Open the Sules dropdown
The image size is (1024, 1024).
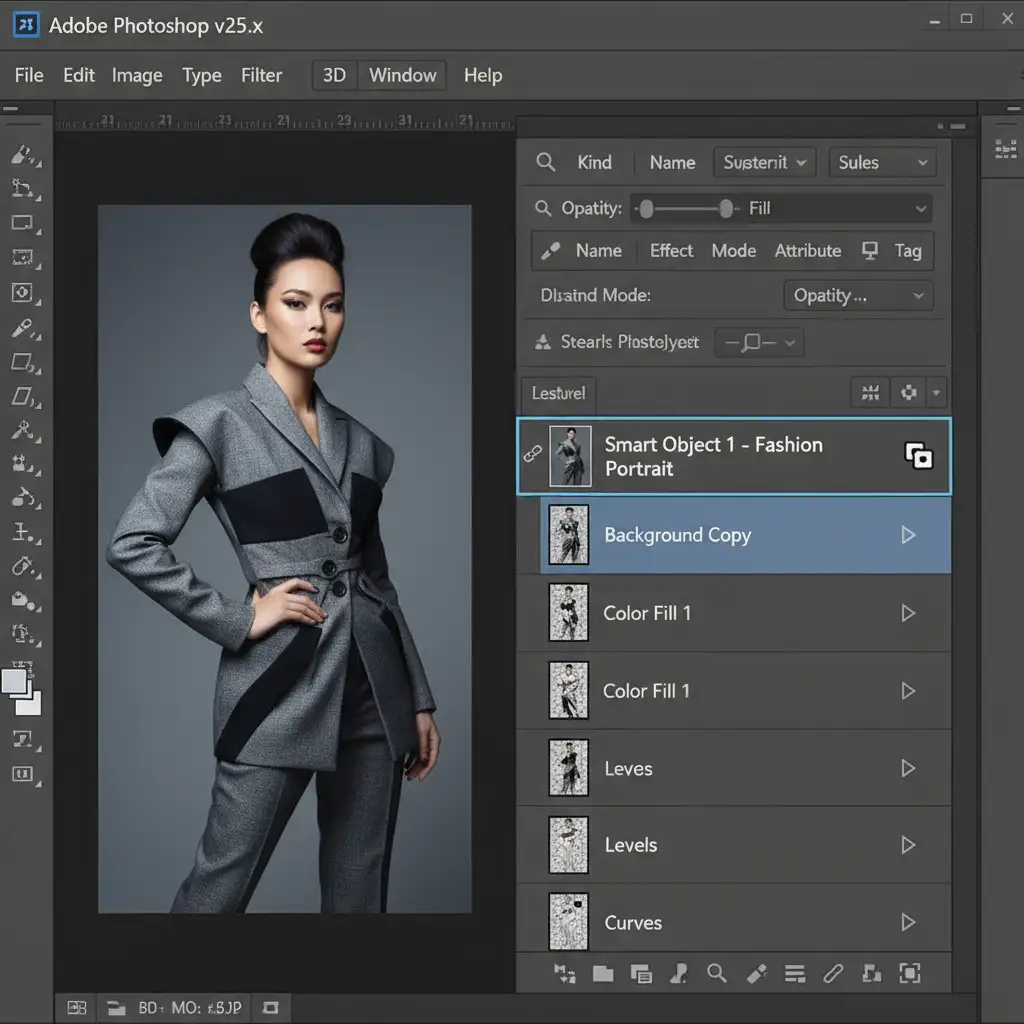click(882, 163)
